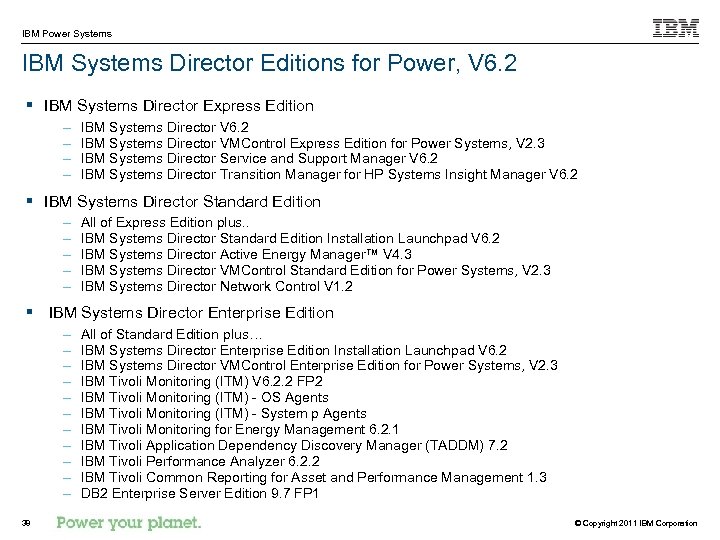Click the 'IBM Tivoli Monitoring (ITM) - System p Agents' line
Screen dimensions: 720x540
tap(224, 414)
